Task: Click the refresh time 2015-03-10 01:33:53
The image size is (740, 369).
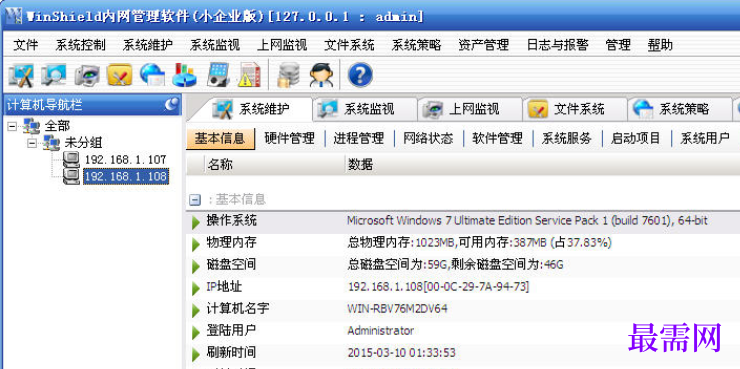Action: 402,353
